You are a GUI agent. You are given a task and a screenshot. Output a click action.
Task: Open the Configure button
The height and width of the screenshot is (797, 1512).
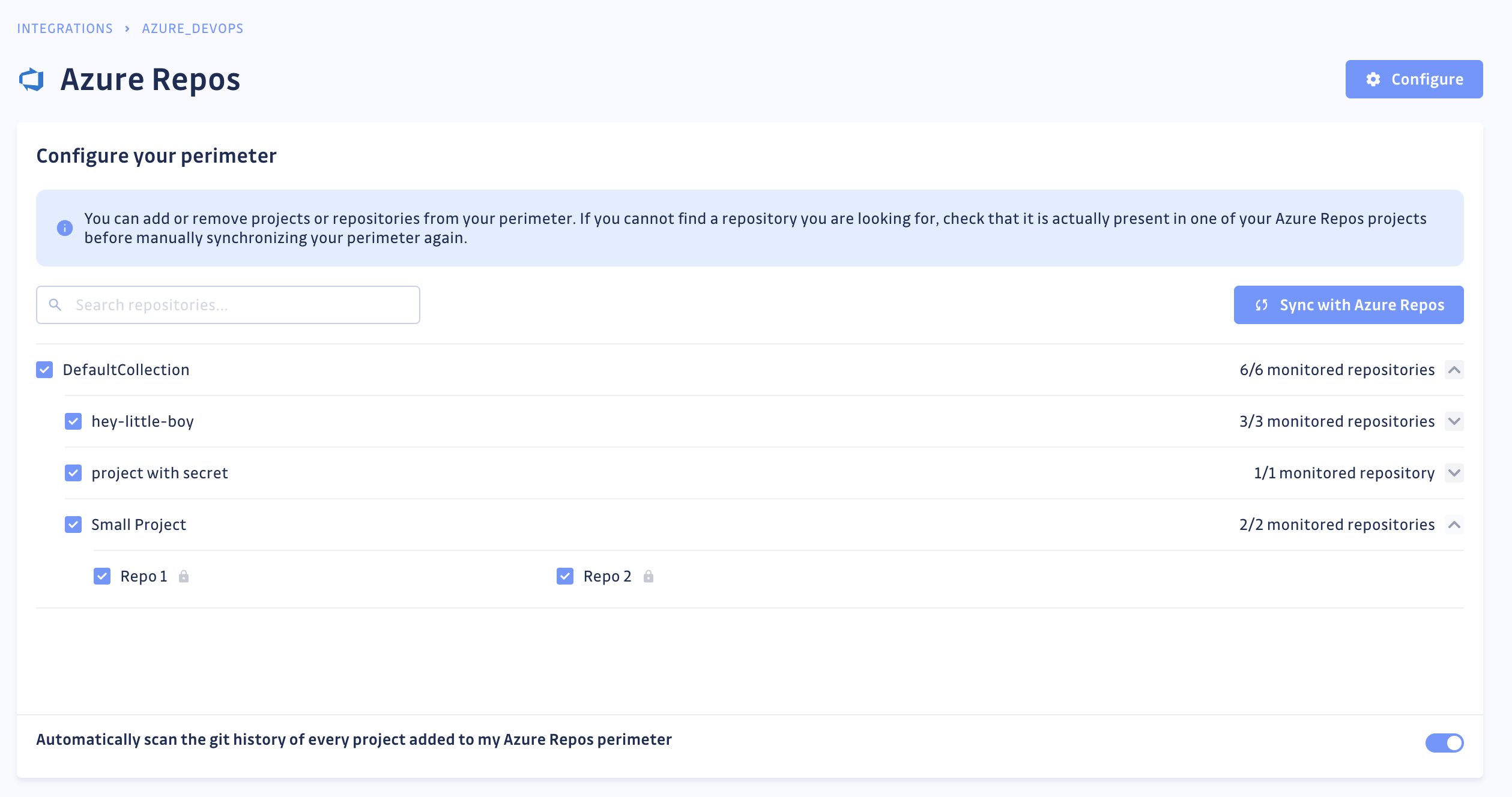1414,79
